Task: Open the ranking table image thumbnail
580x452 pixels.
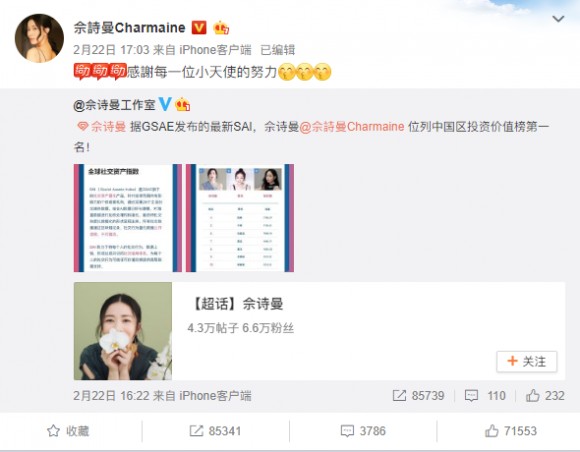Action: click(x=240, y=218)
